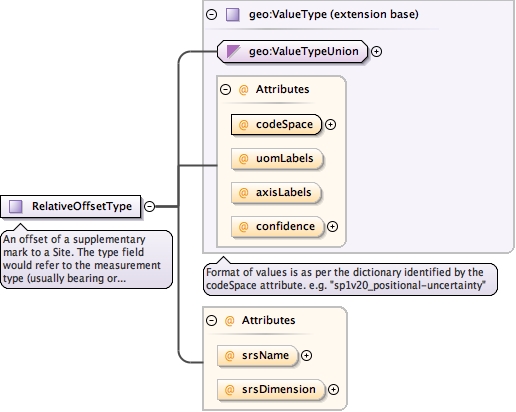Click the @ icon on the axisLabels attribute

click(244, 192)
